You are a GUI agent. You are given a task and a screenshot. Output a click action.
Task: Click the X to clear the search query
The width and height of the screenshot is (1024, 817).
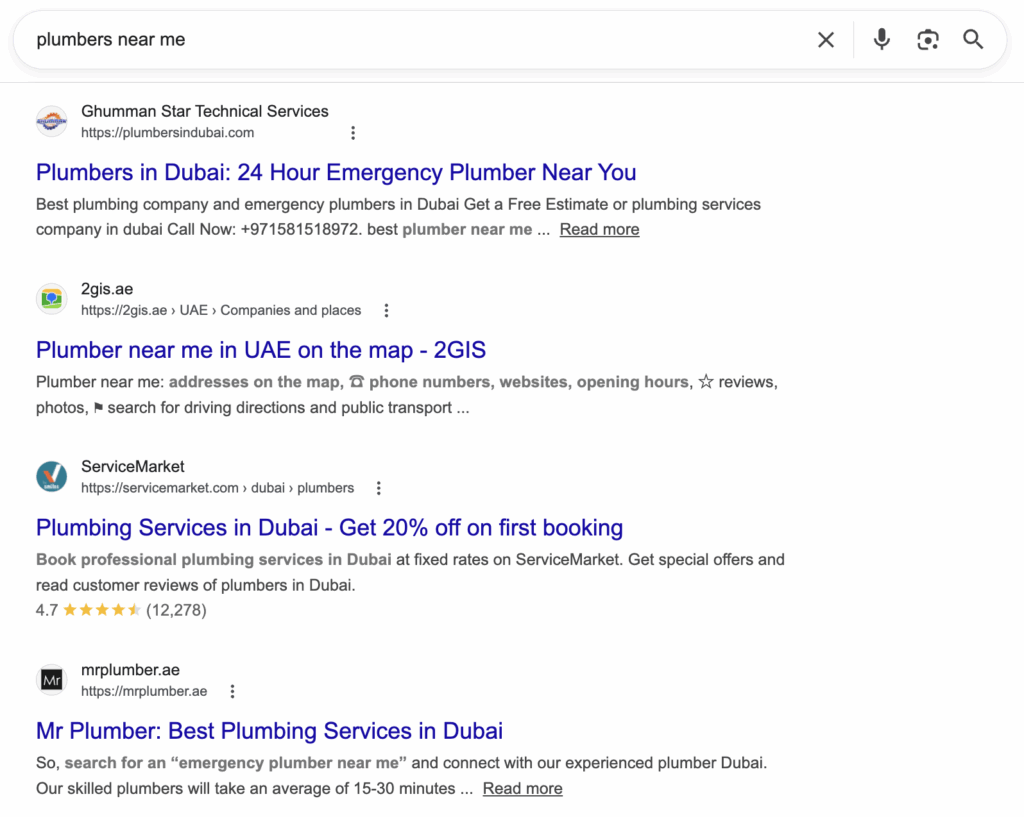pyautogui.click(x=826, y=39)
